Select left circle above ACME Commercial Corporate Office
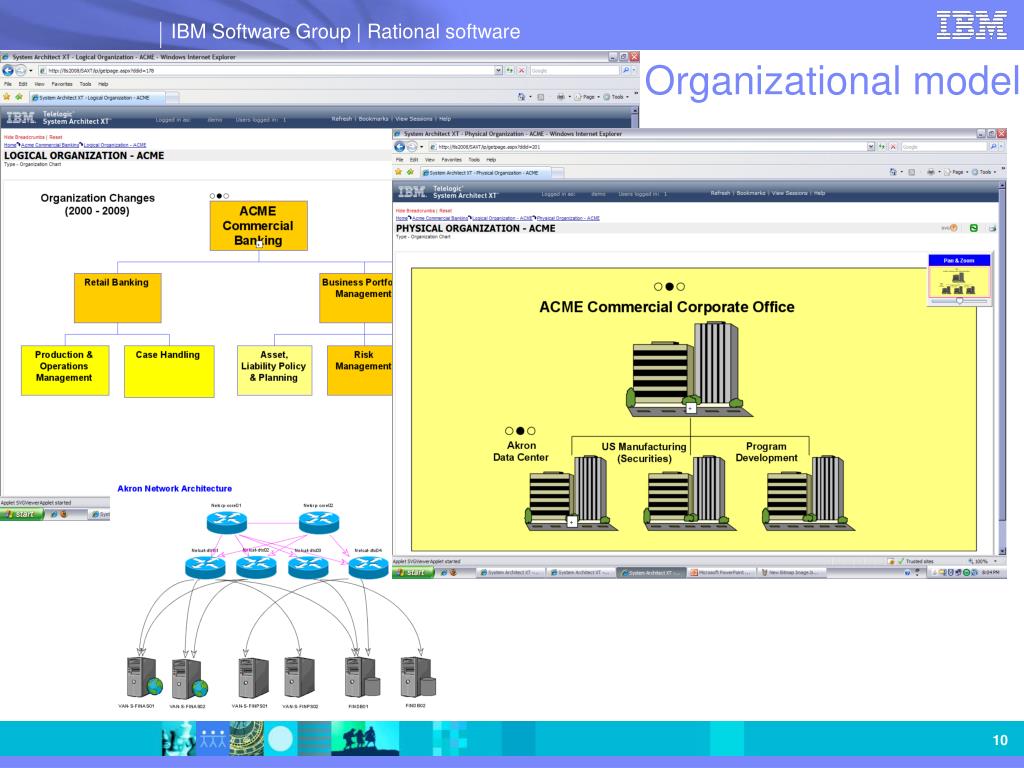This screenshot has height=768, width=1024. click(658, 287)
